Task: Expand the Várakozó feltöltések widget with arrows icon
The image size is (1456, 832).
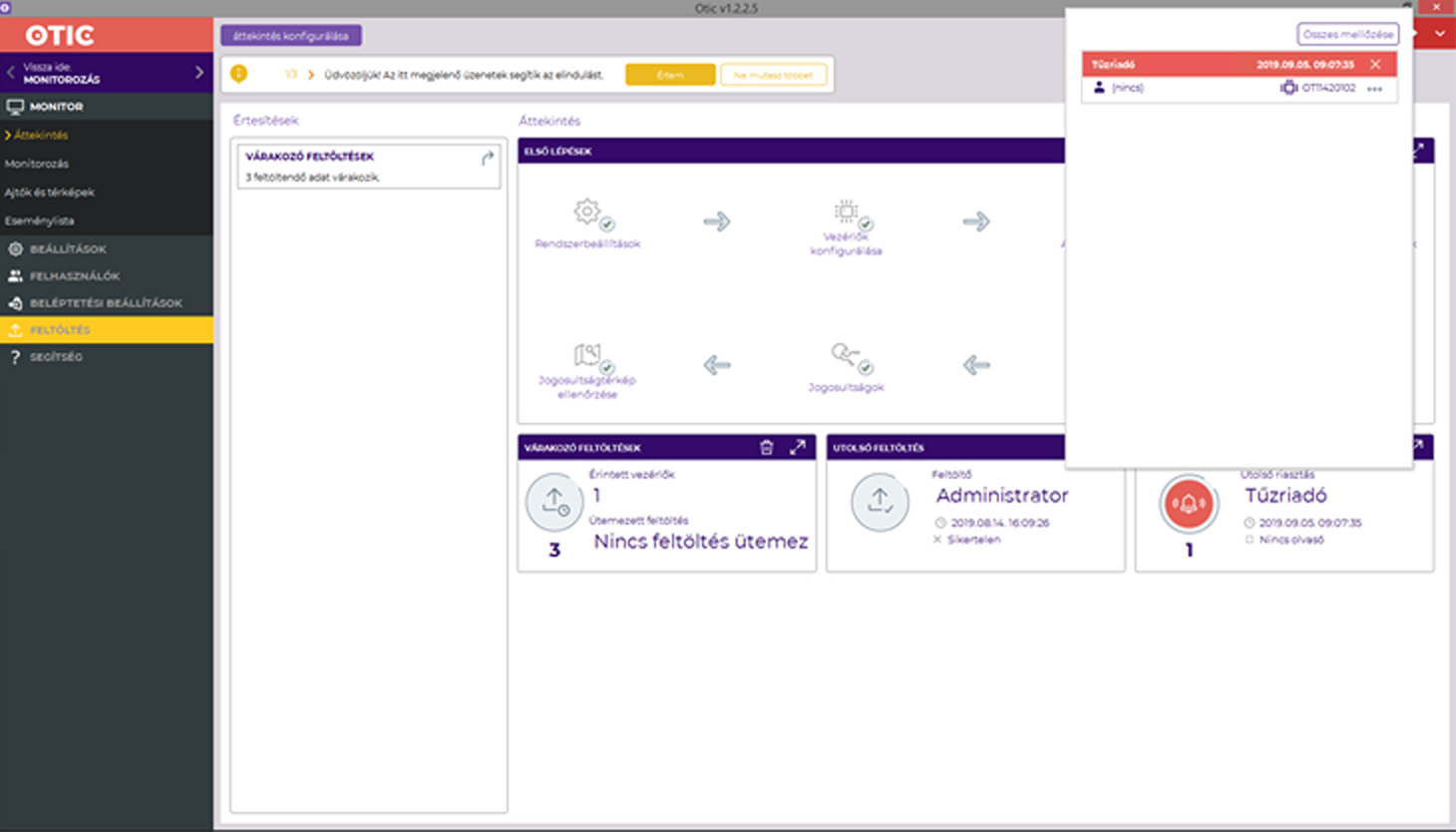Action: [798, 448]
